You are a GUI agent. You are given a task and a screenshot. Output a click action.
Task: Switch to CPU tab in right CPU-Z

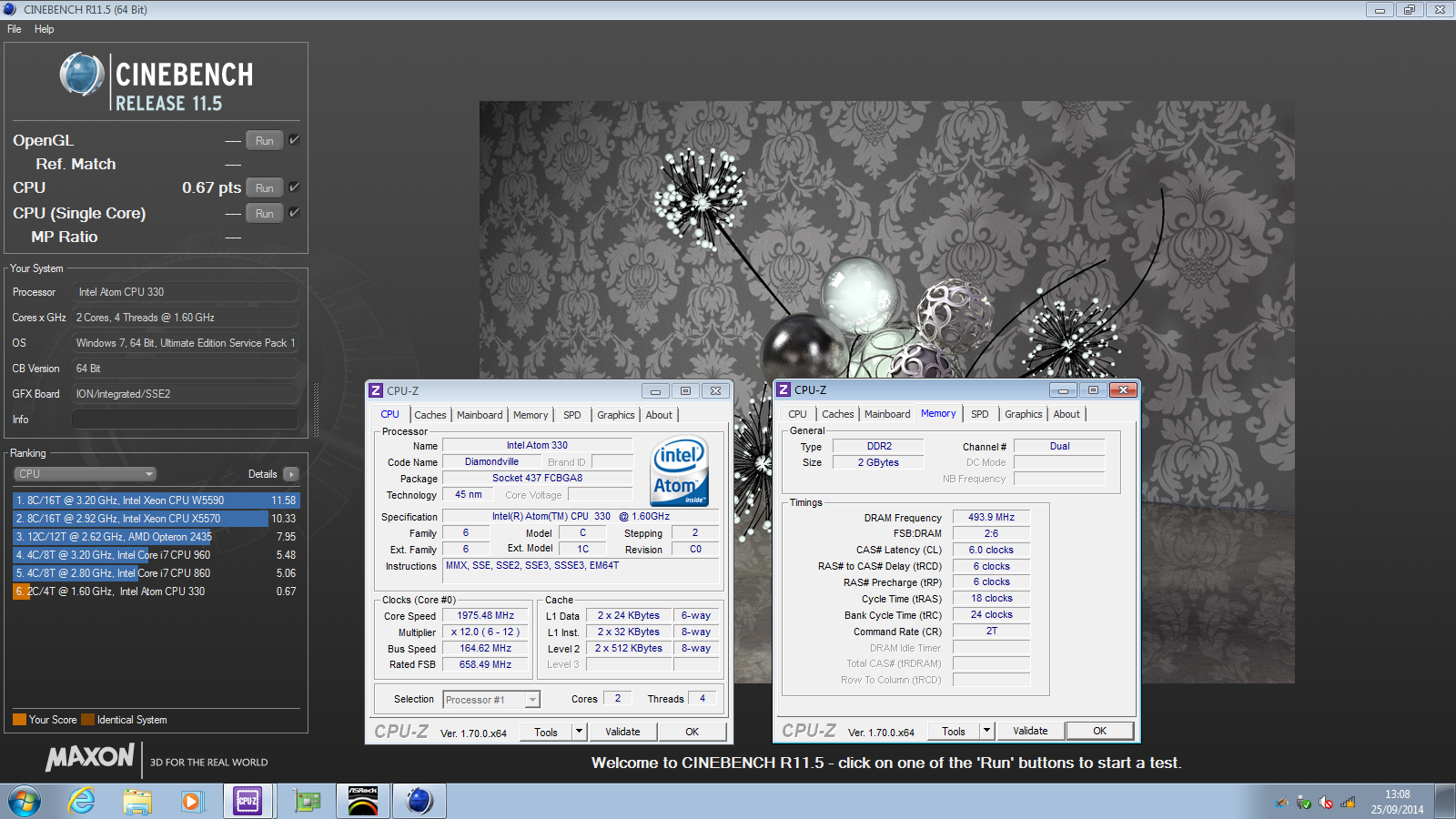(x=798, y=414)
